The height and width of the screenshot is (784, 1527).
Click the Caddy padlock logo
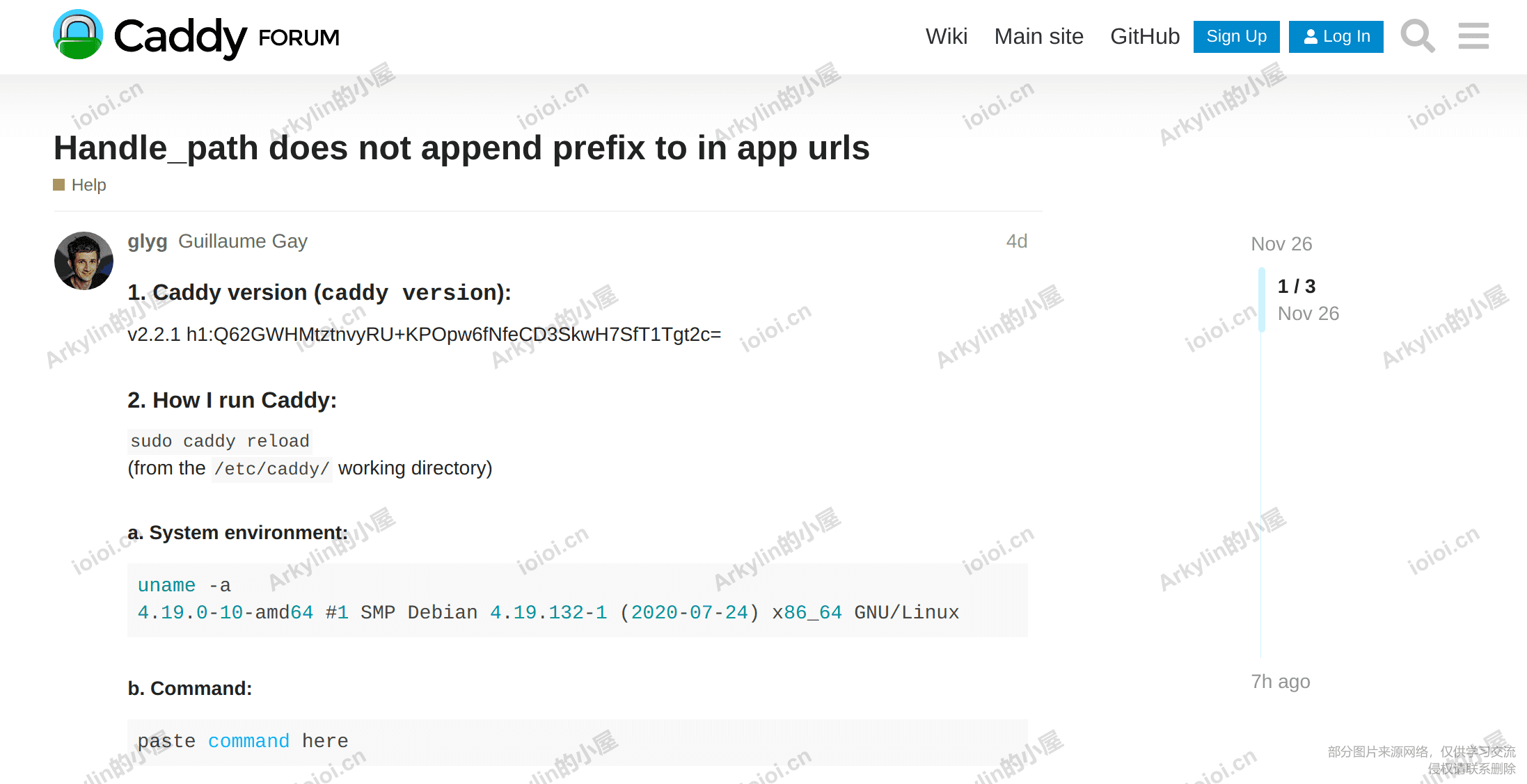pos(78,35)
